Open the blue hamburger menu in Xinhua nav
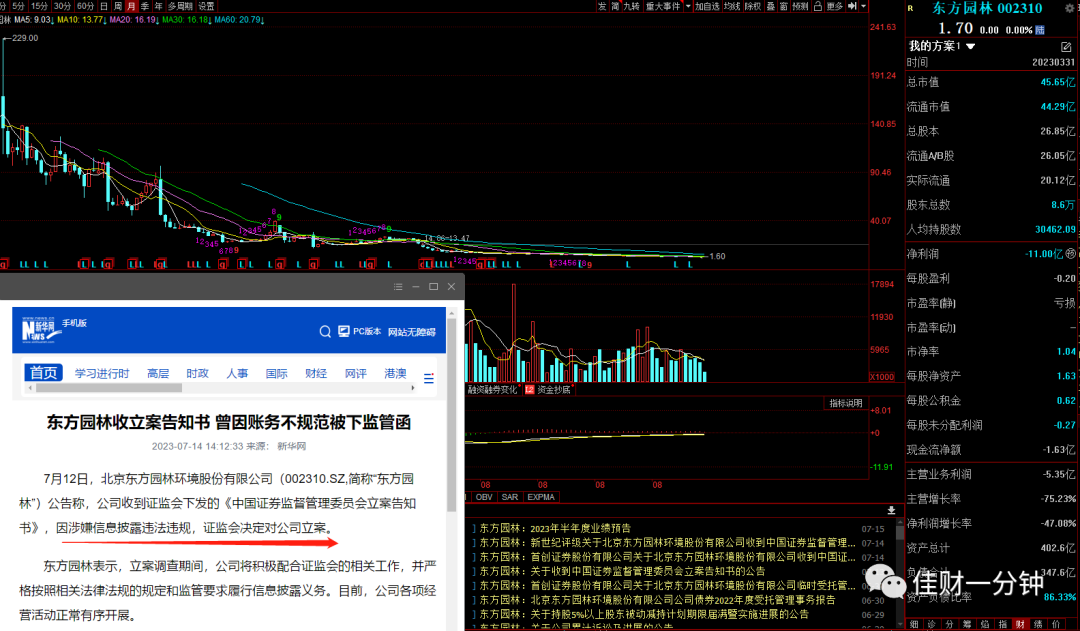 point(428,378)
